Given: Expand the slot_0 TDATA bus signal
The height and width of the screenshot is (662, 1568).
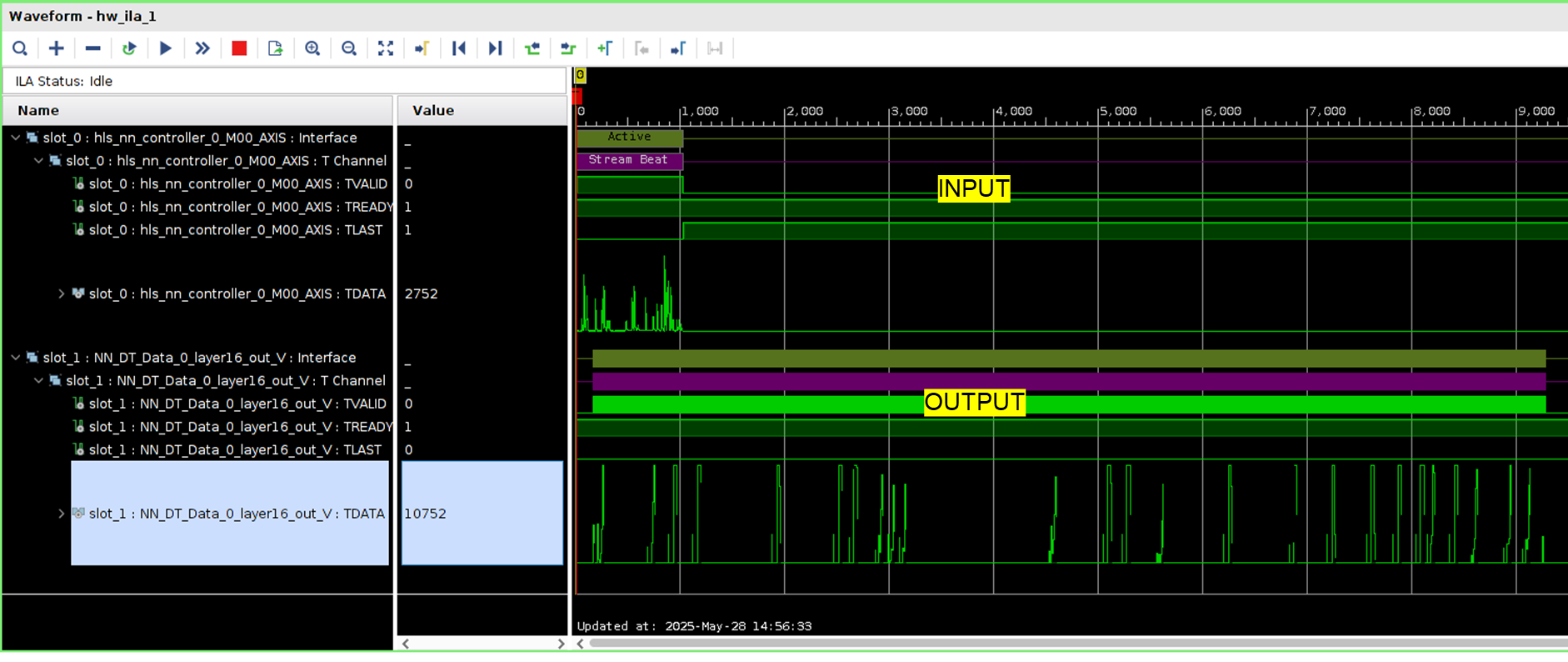Looking at the screenshot, I should pyautogui.click(x=61, y=293).
